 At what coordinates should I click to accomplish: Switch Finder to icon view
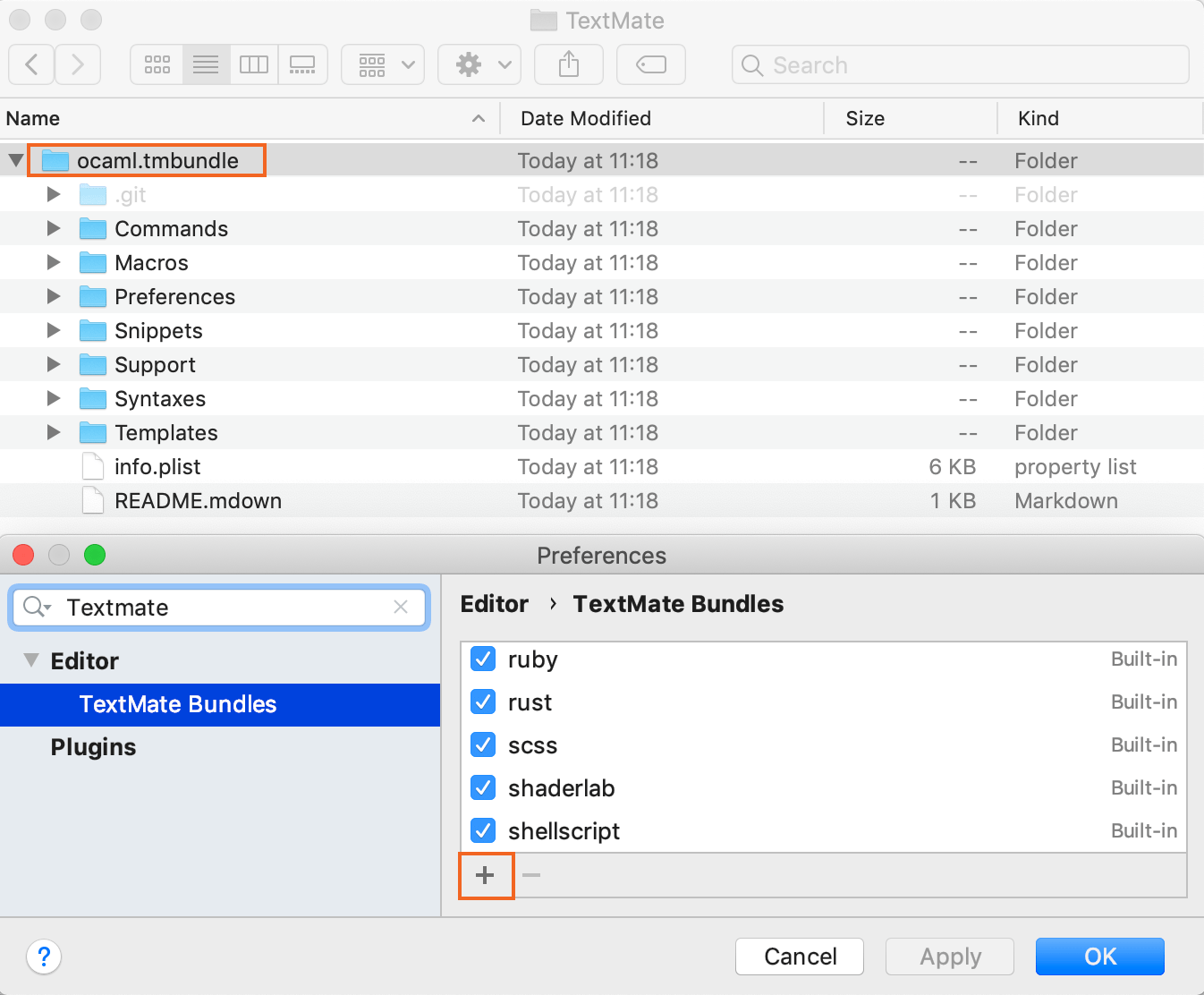pos(157,64)
